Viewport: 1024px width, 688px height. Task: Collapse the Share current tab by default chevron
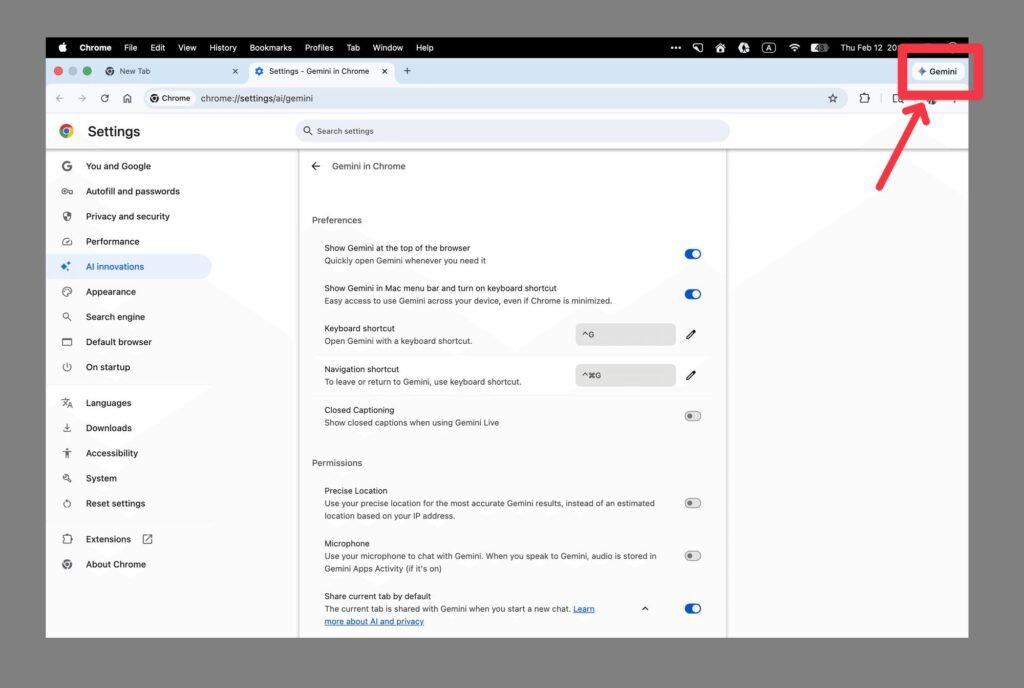click(645, 608)
